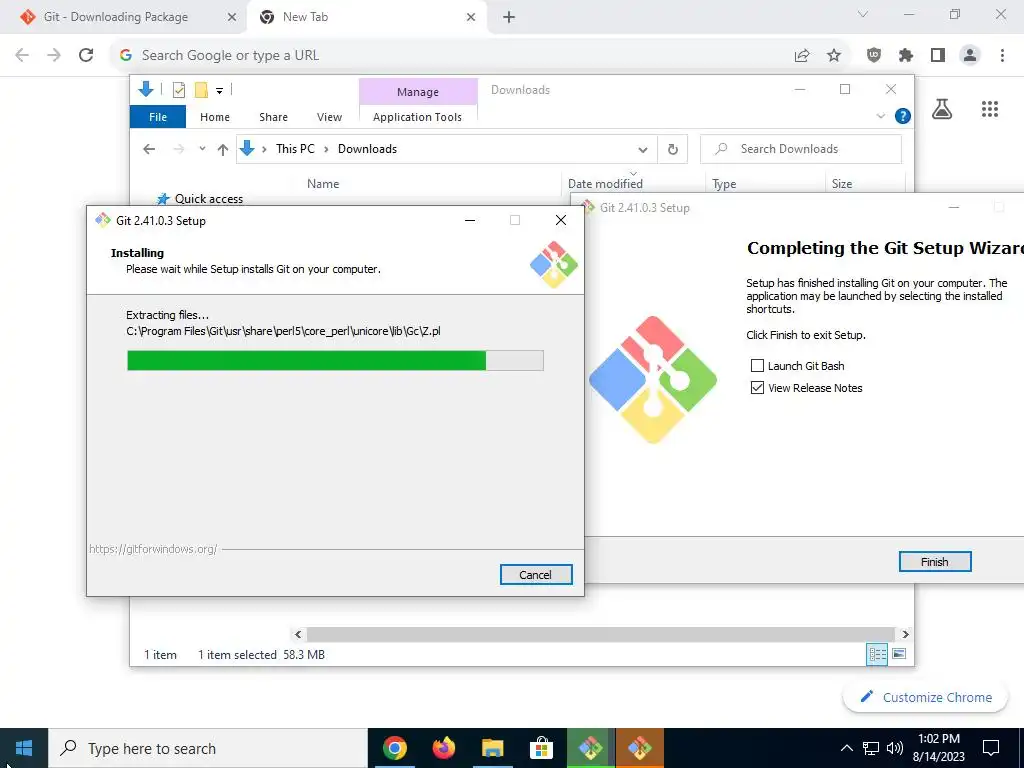Viewport: 1024px width, 768px height.
Task: Sort by the Size column header
Action: (842, 184)
